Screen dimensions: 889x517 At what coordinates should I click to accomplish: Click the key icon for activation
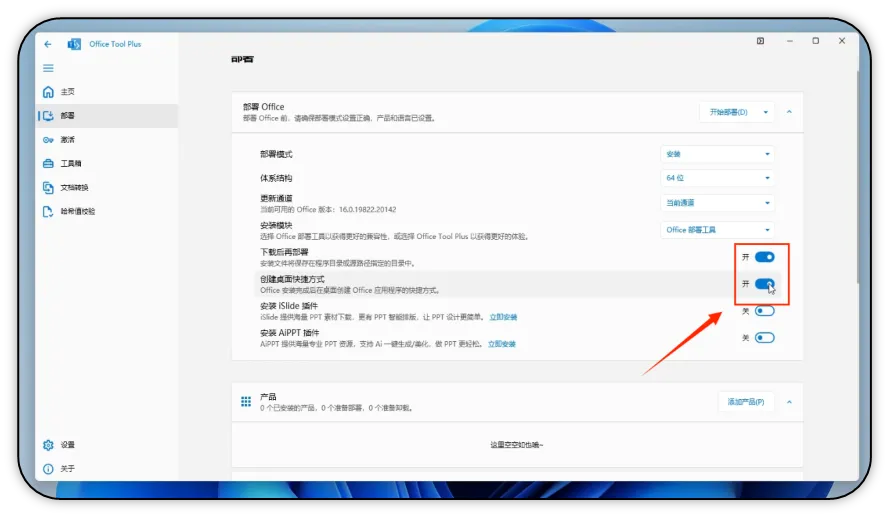tap(48, 139)
